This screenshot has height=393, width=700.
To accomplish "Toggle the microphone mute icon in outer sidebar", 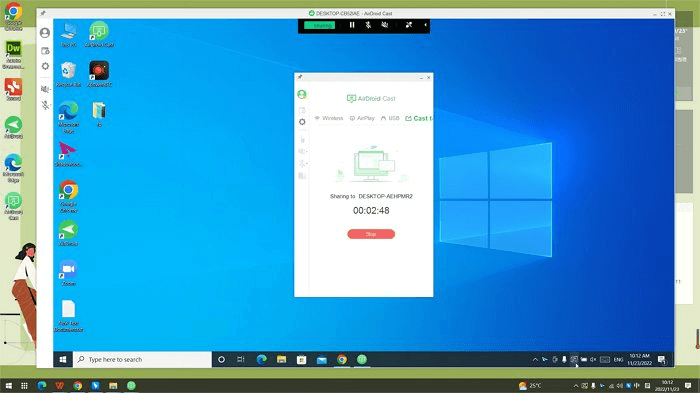I will click(45, 105).
